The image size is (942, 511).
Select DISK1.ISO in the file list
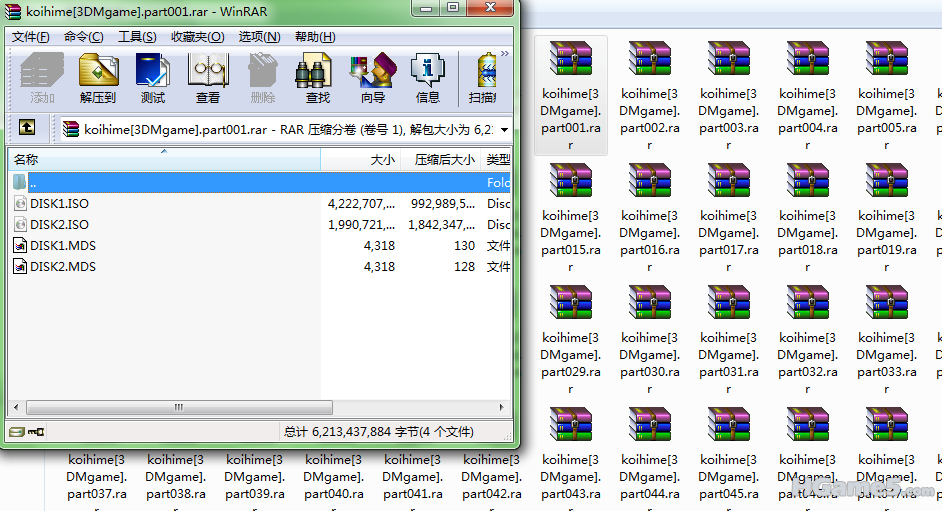click(x=59, y=204)
